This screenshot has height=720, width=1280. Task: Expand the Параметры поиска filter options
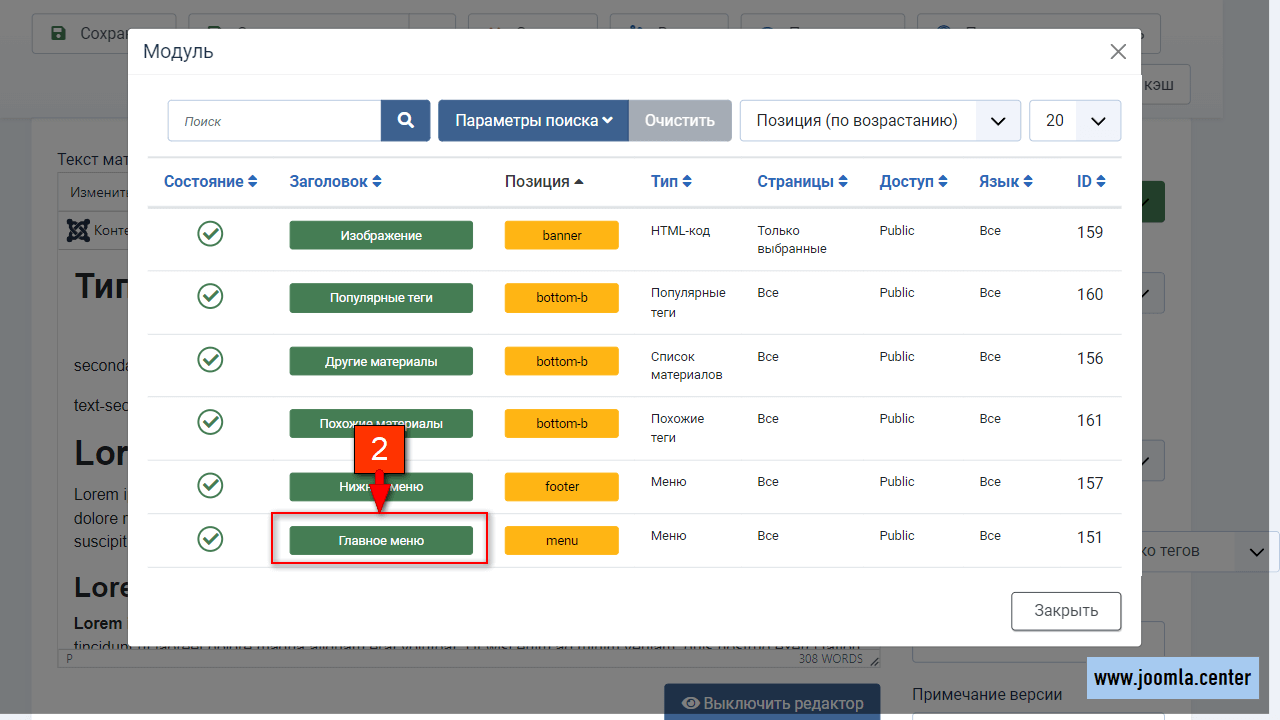[x=533, y=121]
